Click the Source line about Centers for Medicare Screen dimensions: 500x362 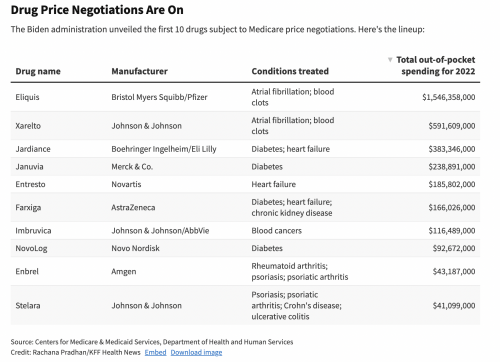(x=152, y=342)
